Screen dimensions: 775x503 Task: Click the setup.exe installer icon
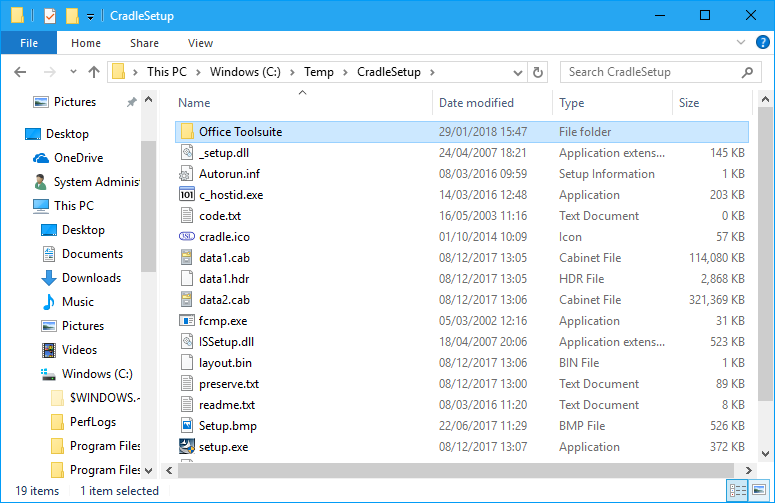(x=187, y=446)
